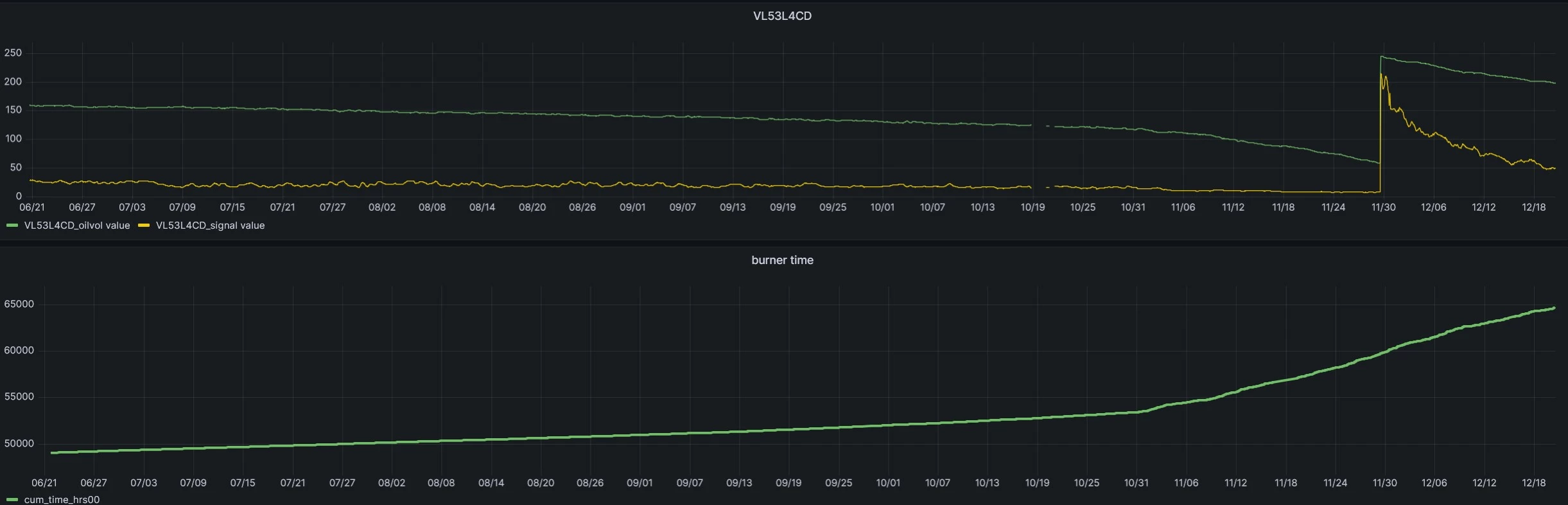Open the VL53L4CD panel title menu
1568x505 pixels.
(782, 16)
